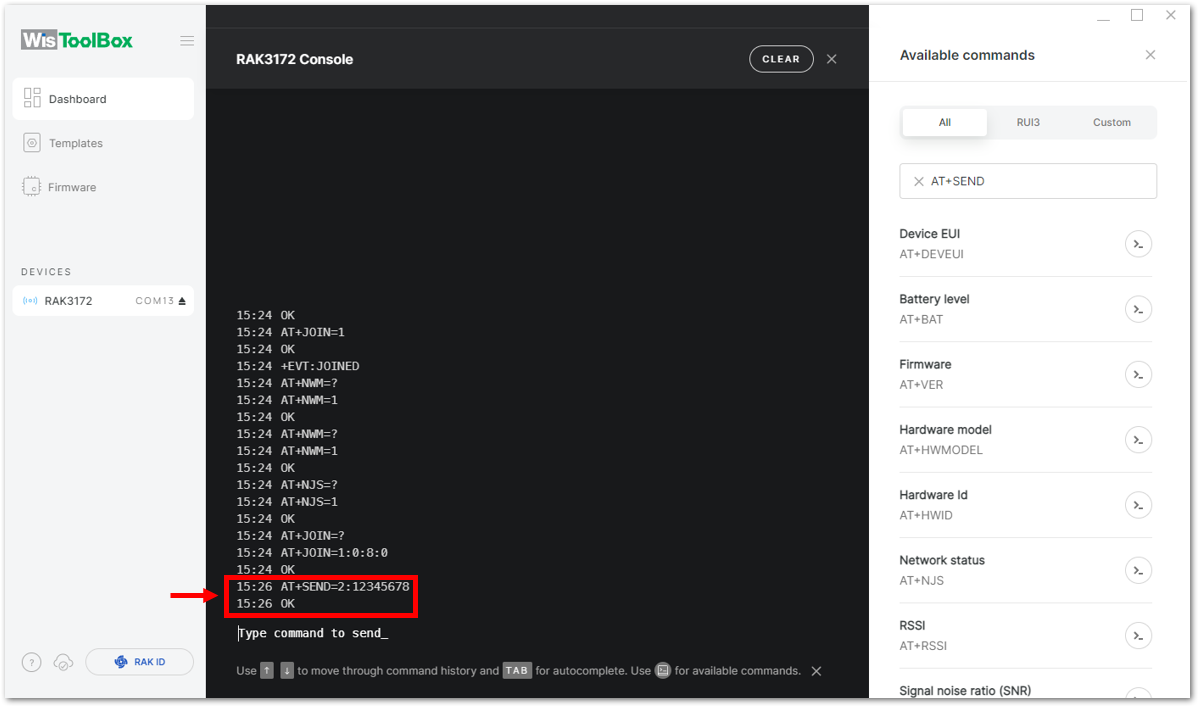The width and height of the screenshot is (1199, 707).
Task: Click the command search field
Action: point(1028,181)
